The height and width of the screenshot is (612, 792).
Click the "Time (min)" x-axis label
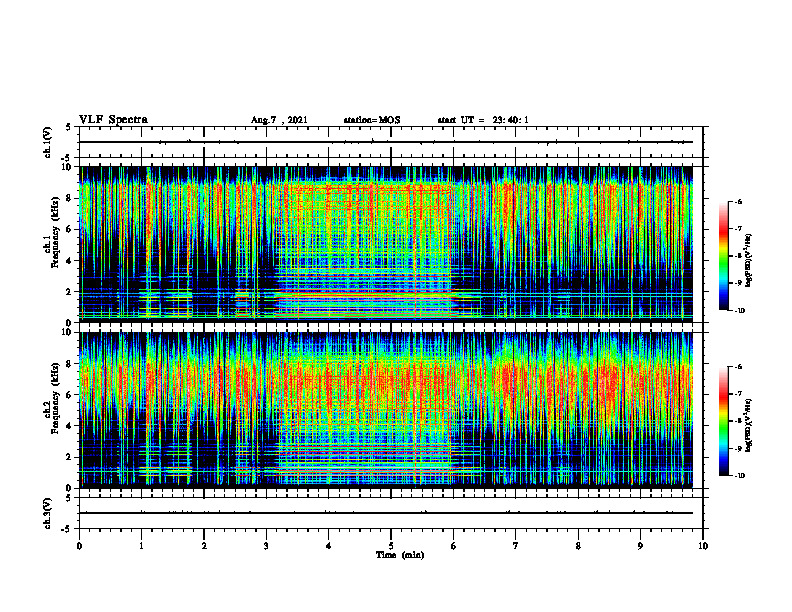tap(400, 555)
